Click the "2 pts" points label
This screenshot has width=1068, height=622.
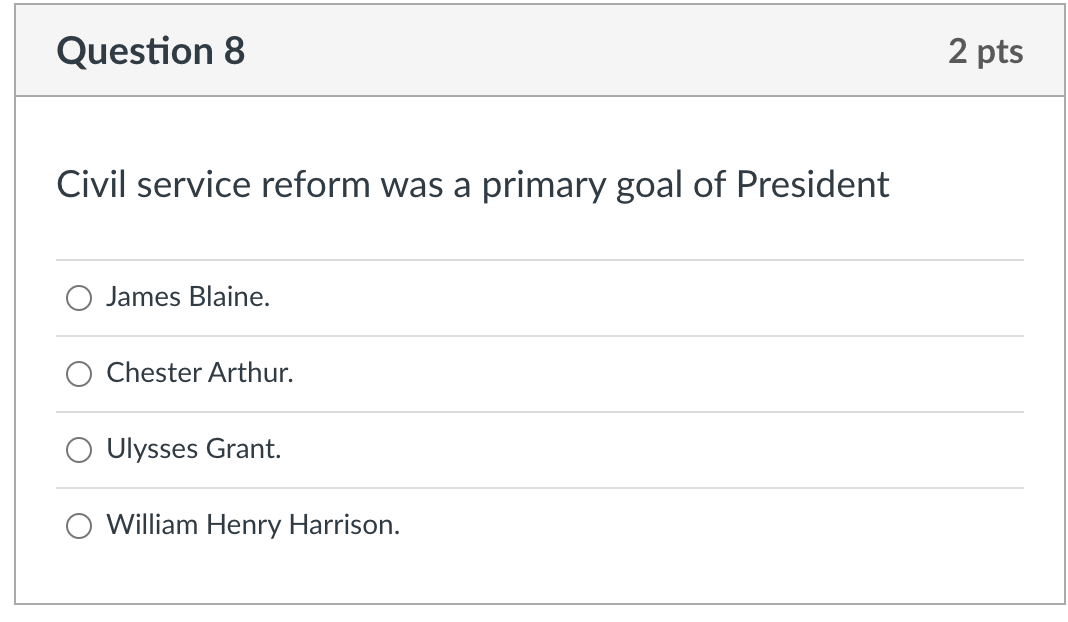tap(986, 51)
